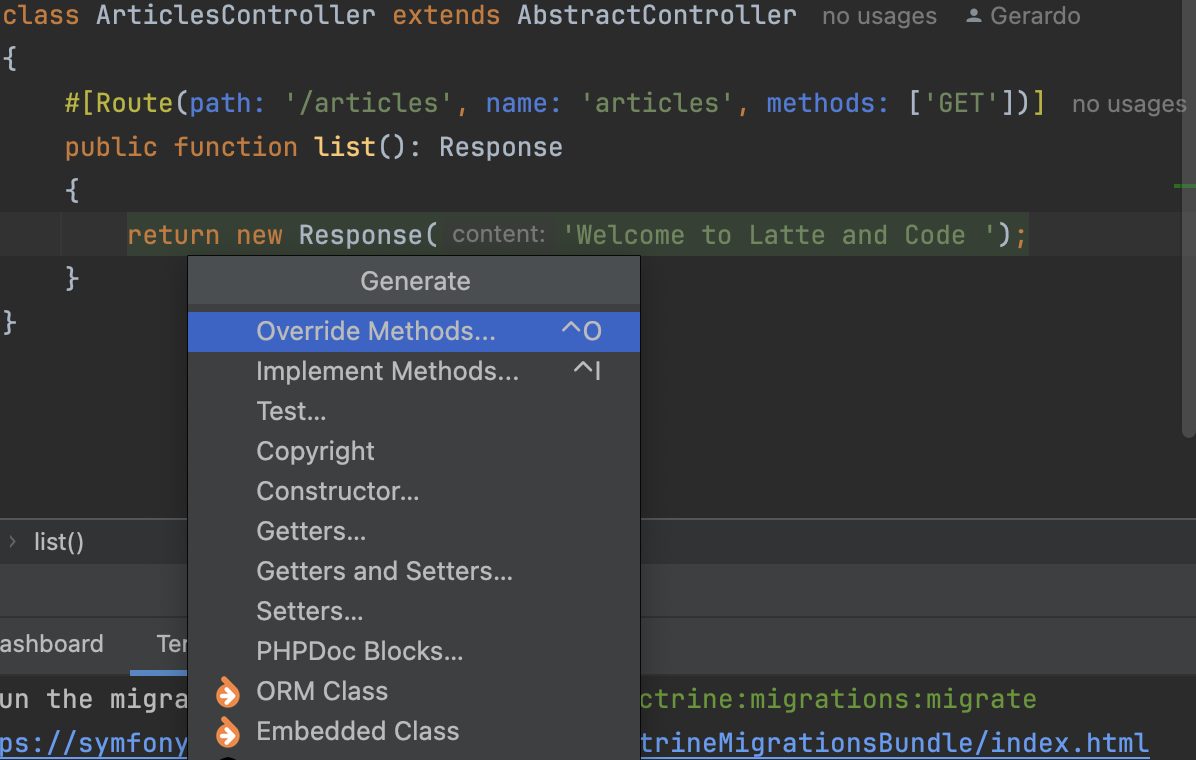The image size is (1196, 760).
Task: Click the green marker in error stripe
Action: pos(1184,186)
